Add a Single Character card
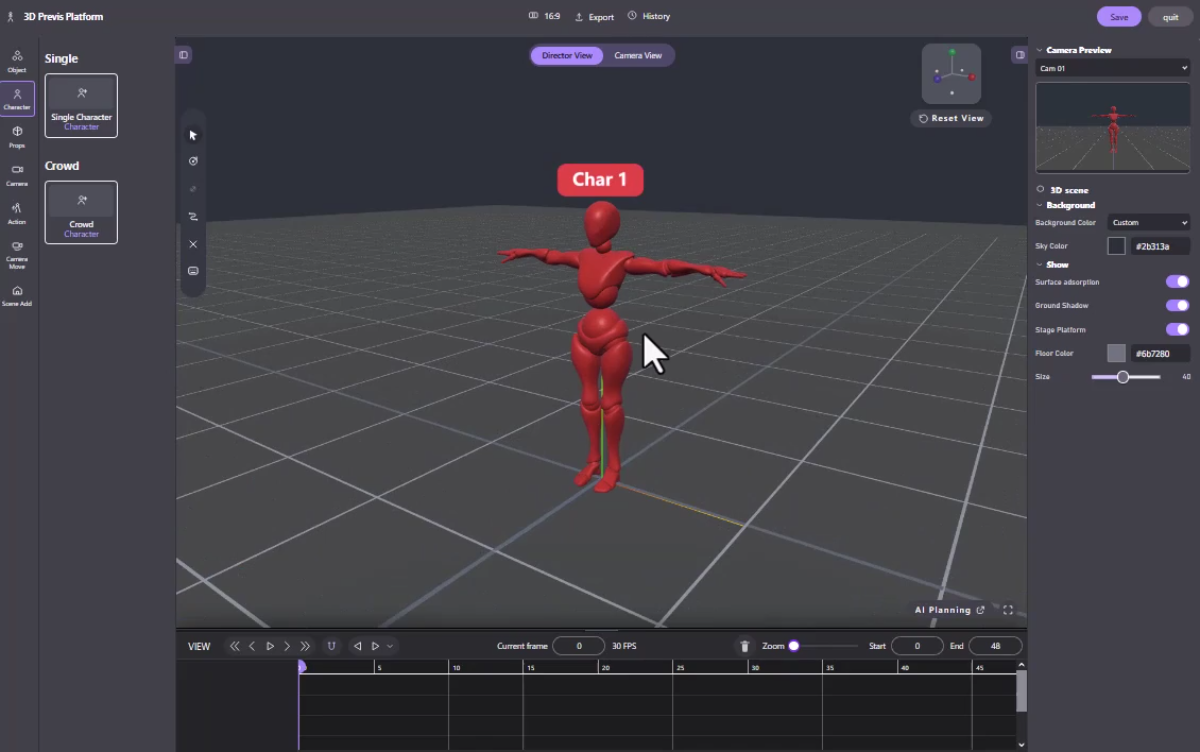1200x752 pixels. [81, 105]
